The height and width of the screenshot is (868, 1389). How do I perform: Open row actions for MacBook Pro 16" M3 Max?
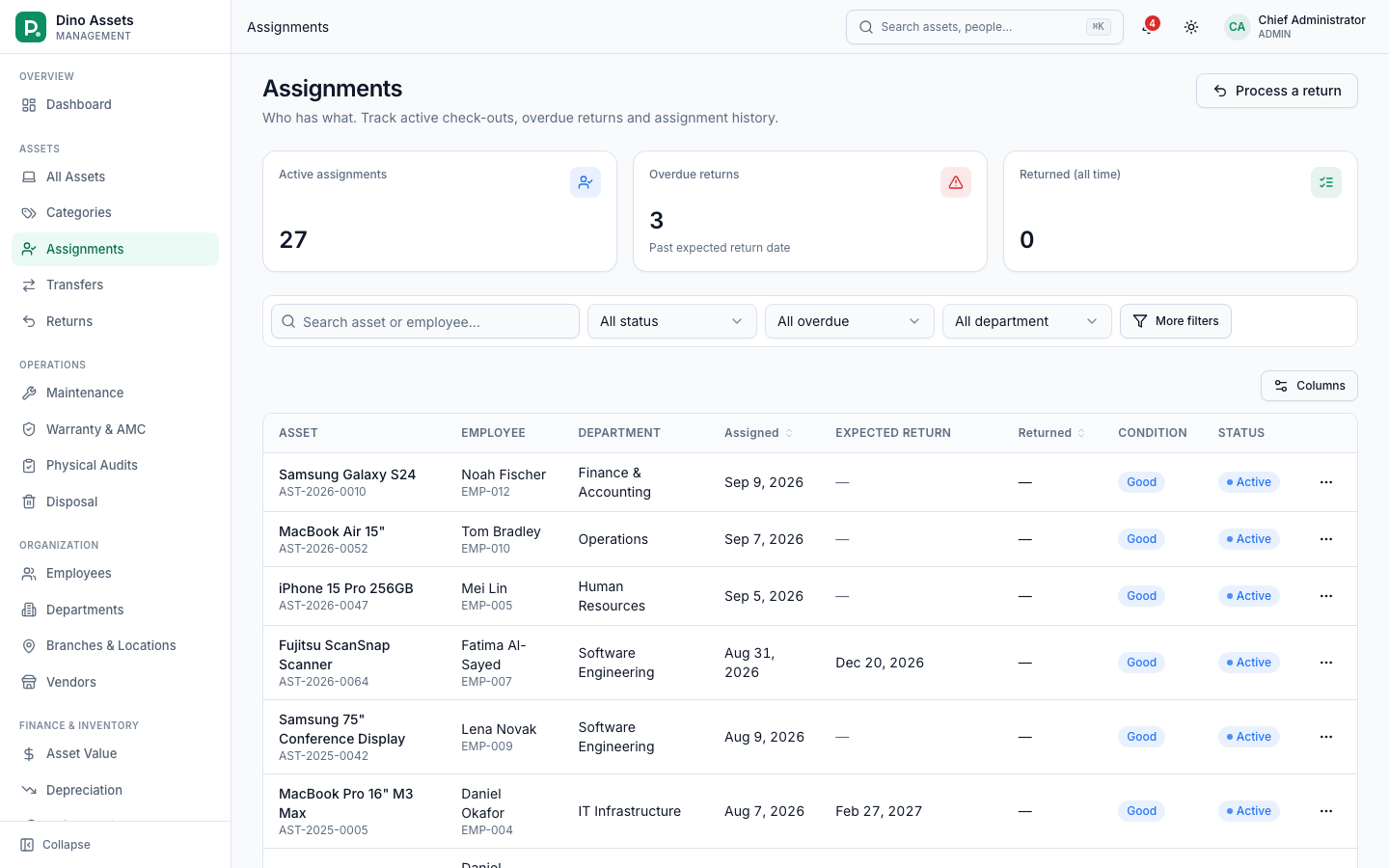coord(1326,811)
